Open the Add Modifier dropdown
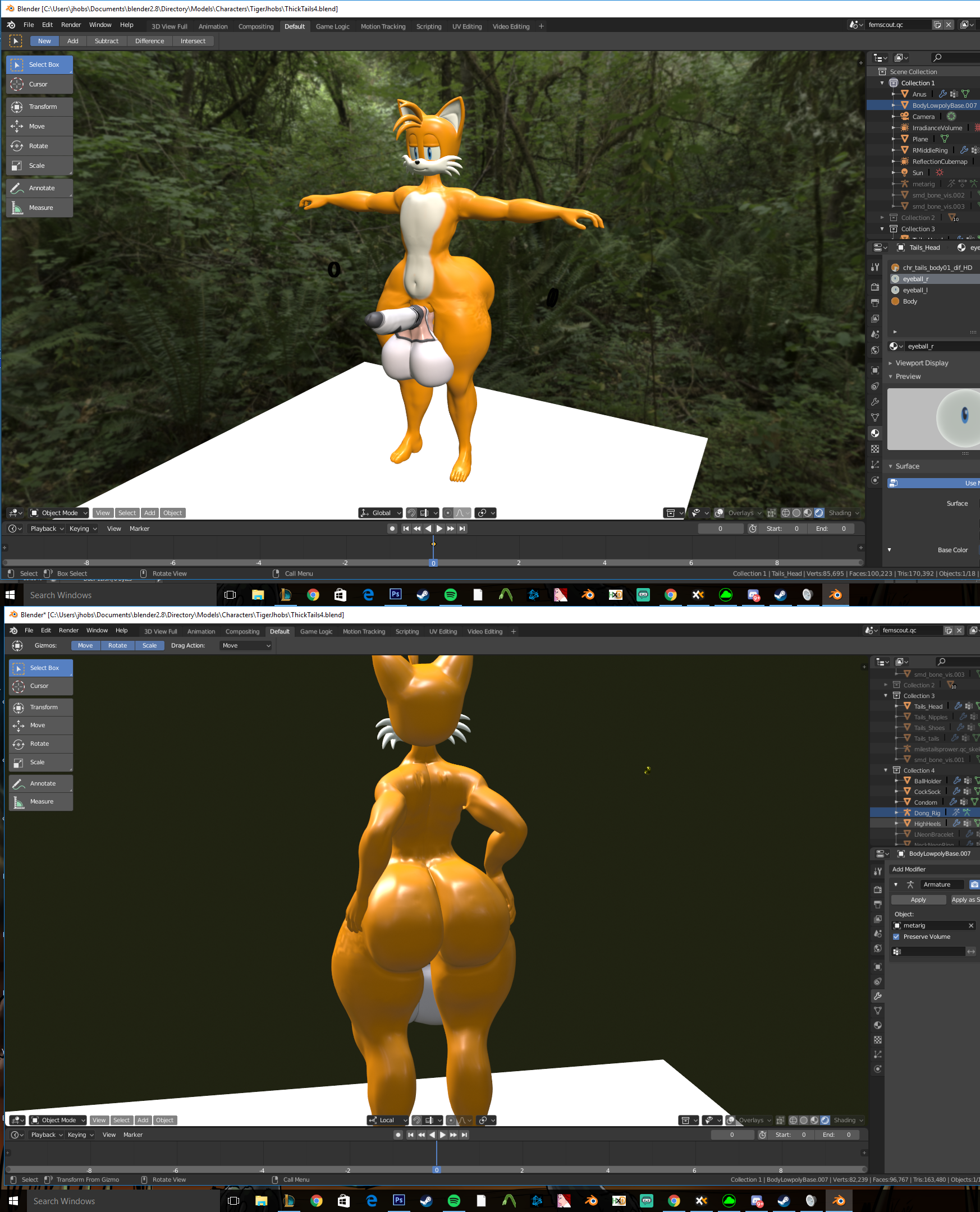 click(x=935, y=870)
